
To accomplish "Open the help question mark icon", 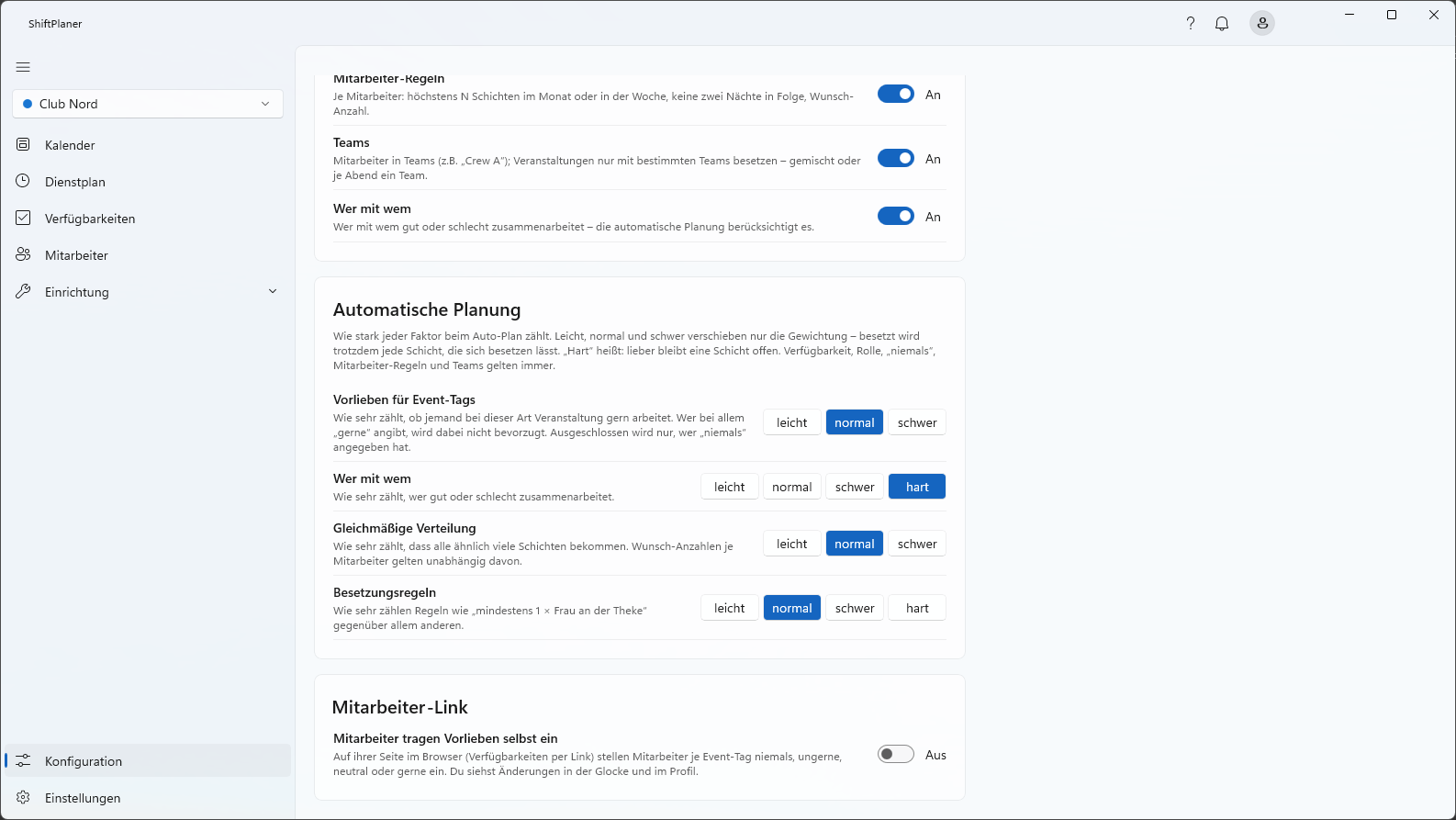I will [x=1191, y=23].
